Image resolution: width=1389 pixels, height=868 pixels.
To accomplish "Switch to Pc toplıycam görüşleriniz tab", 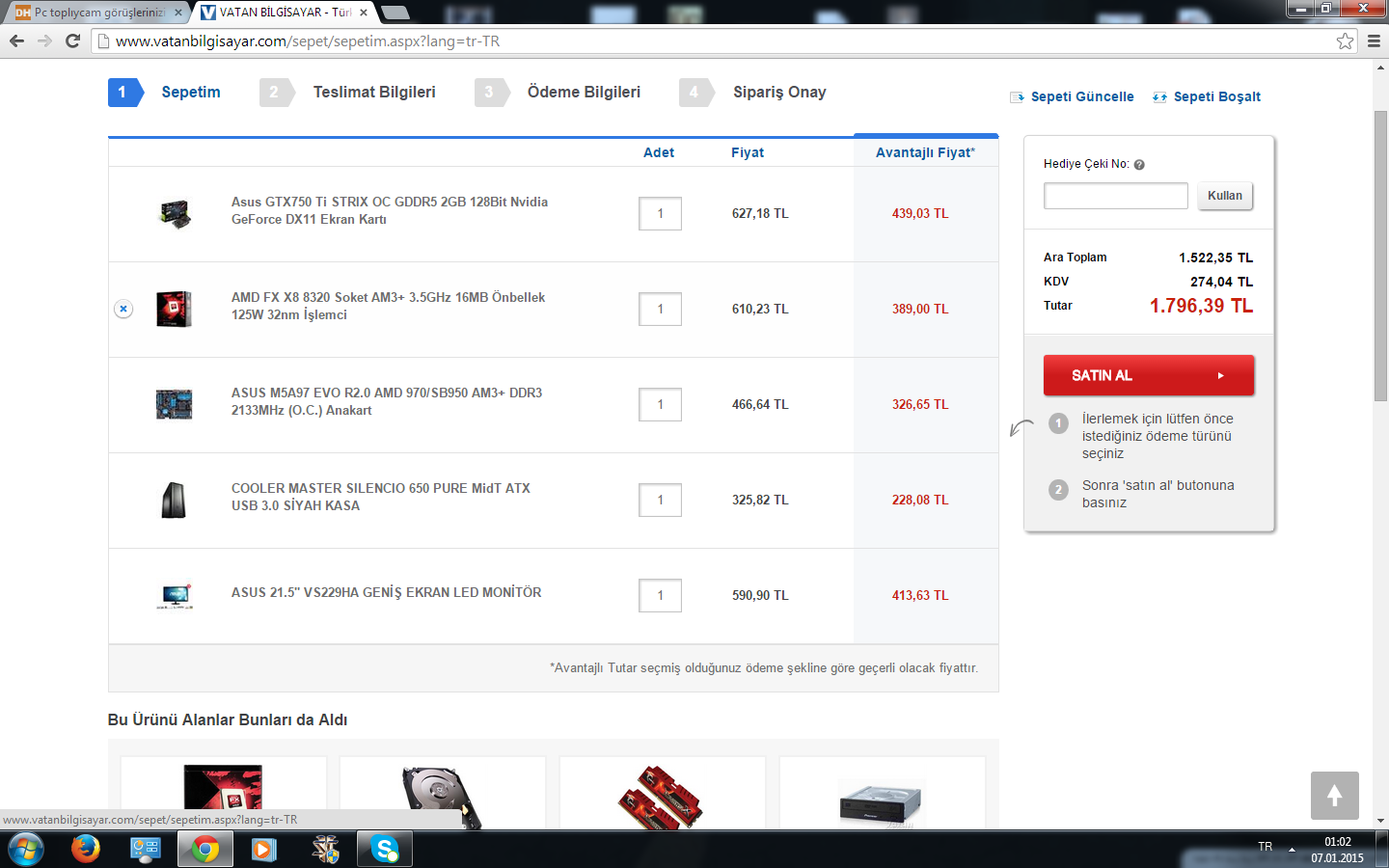I will pos(96,13).
